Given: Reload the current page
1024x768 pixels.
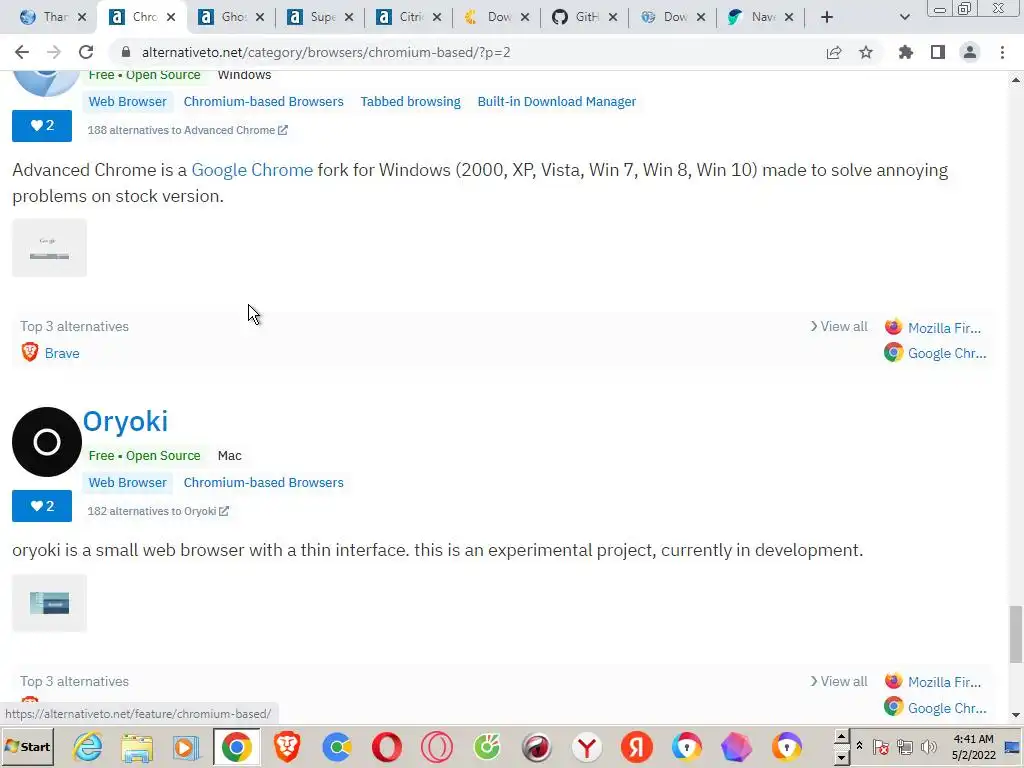Looking at the screenshot, I should pos(86,52).
